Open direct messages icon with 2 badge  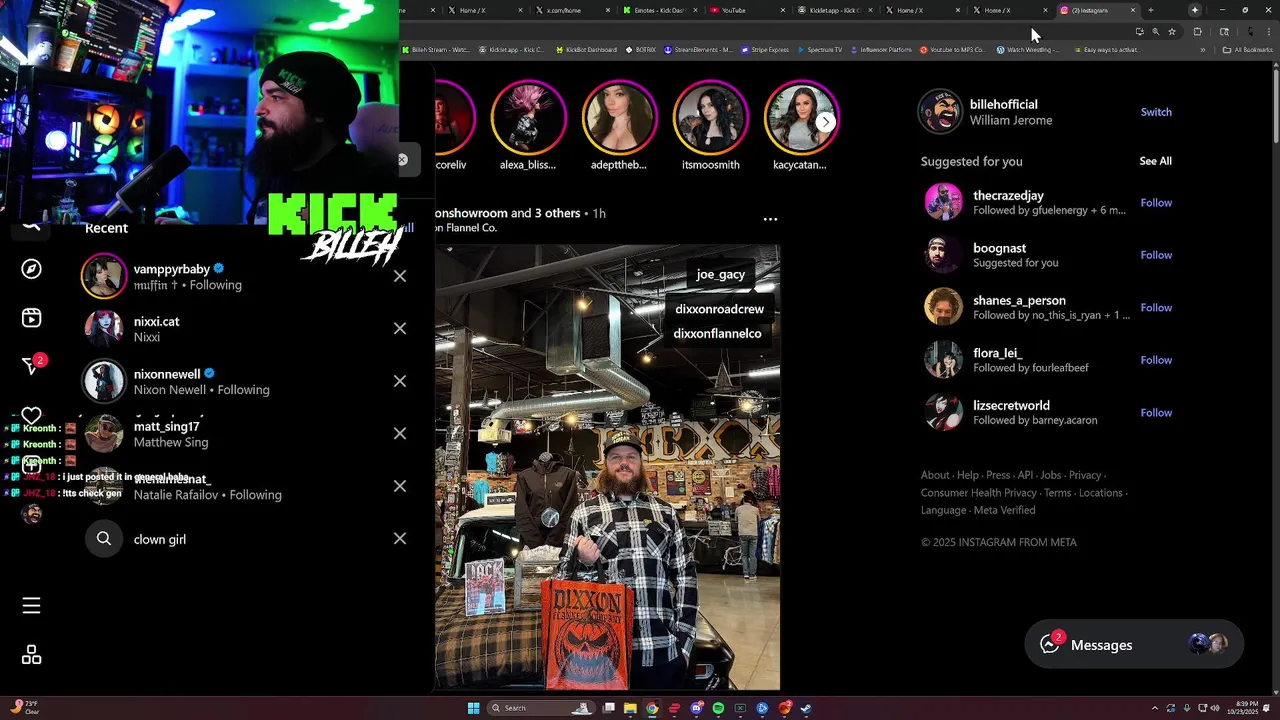[x=32, y=366]
